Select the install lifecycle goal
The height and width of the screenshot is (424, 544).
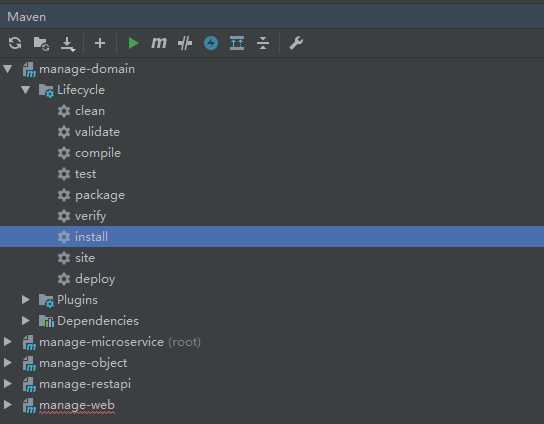pyautogui.click(x=272, y=237)
